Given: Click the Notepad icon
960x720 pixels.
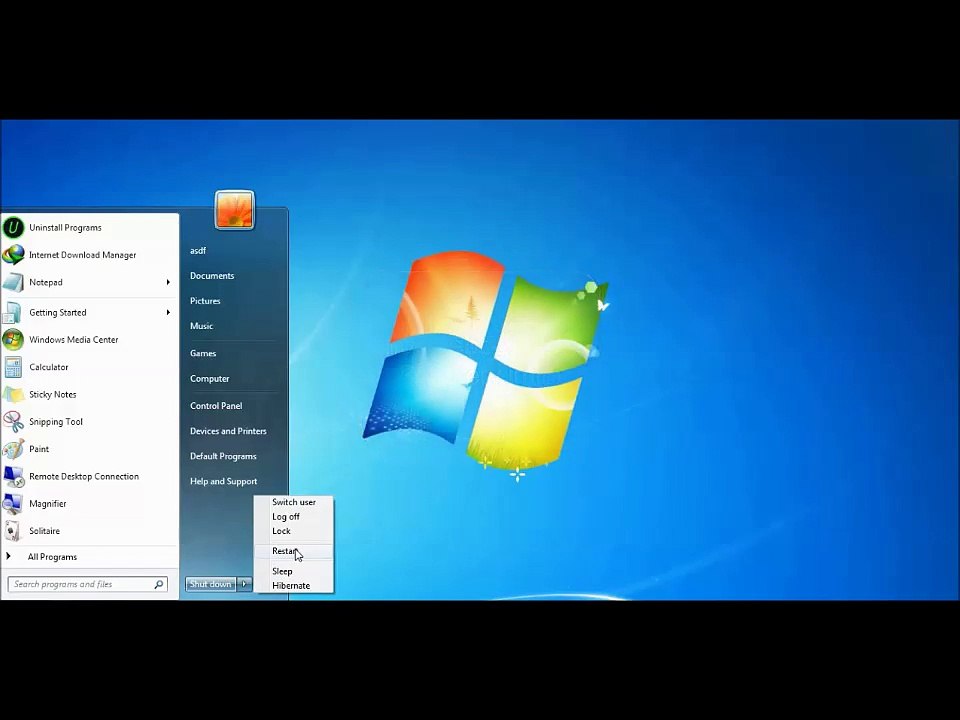Looking at the screenshot, I should click(13, 282).
